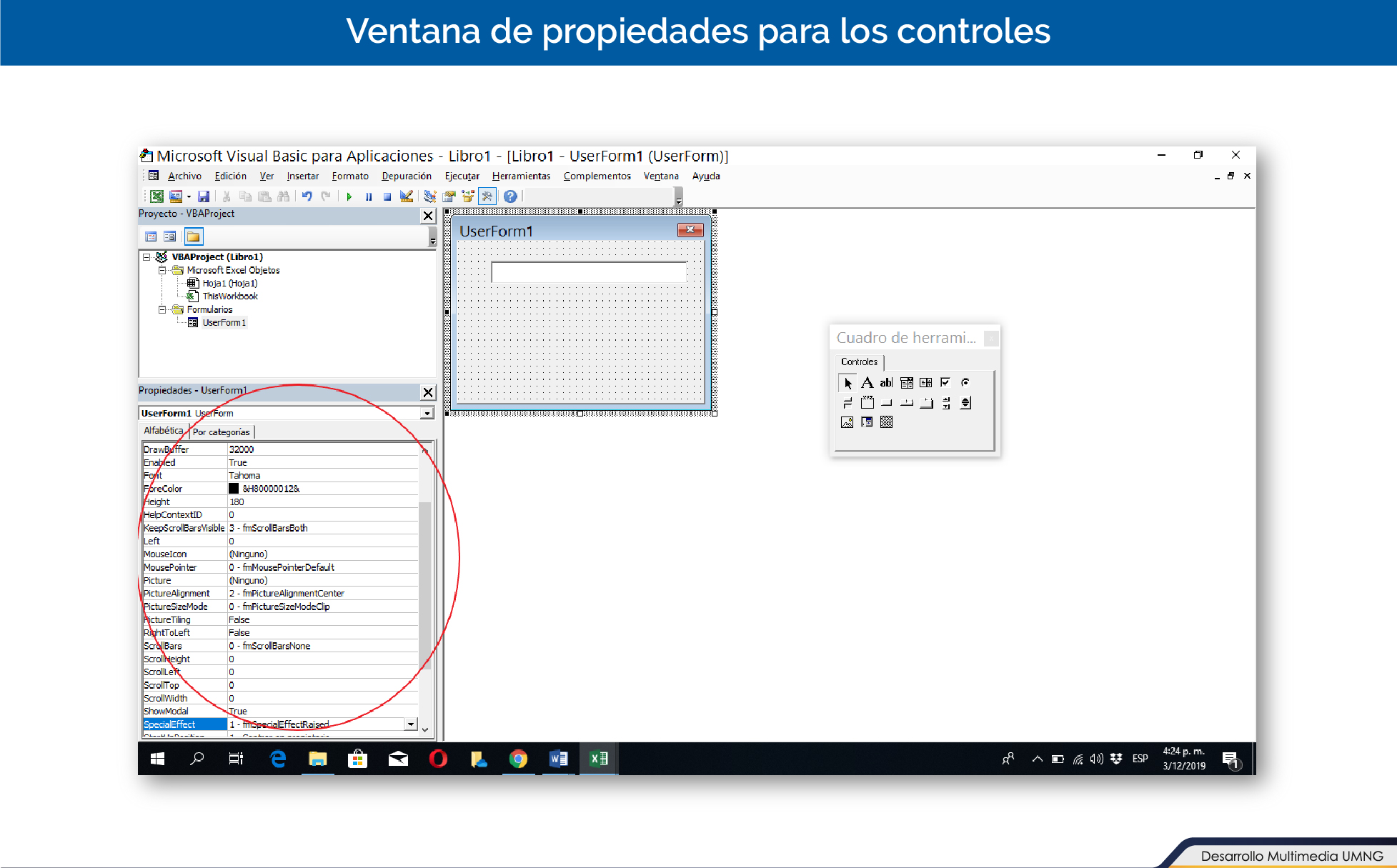Select the TextBox control tool
This screenshot has width=1397, height=868.
click(x=886, y=382)
